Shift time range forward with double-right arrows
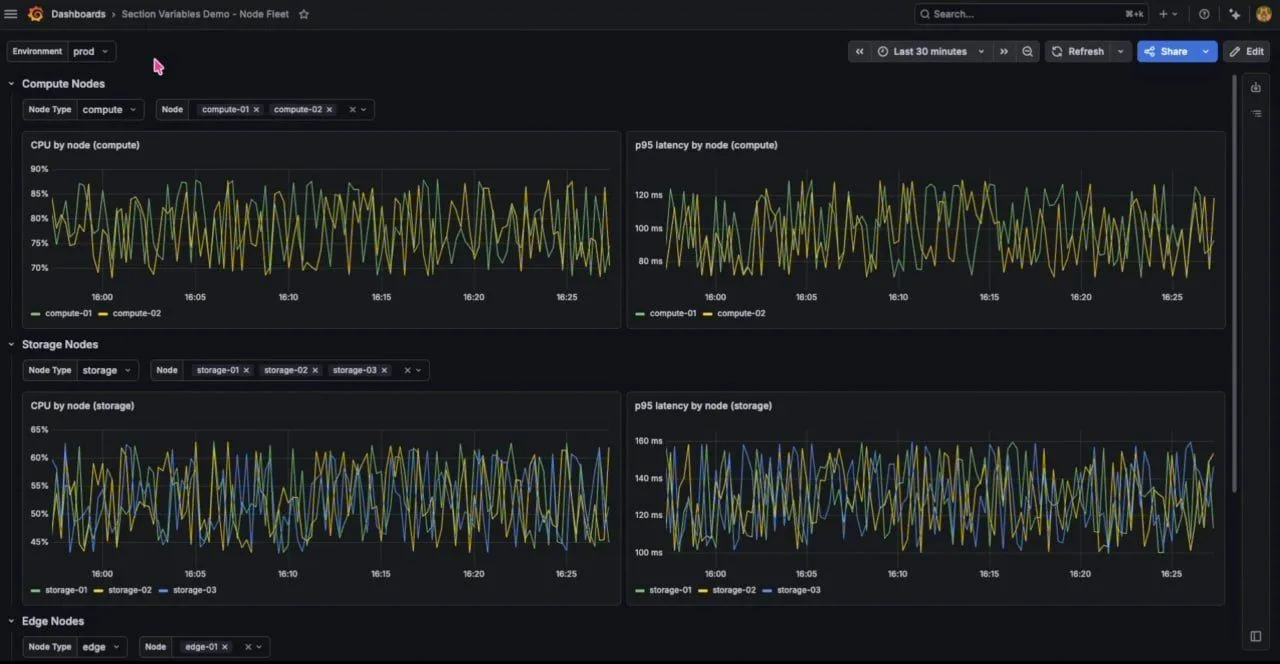 pyautogui.click(x=1004, y=51)
